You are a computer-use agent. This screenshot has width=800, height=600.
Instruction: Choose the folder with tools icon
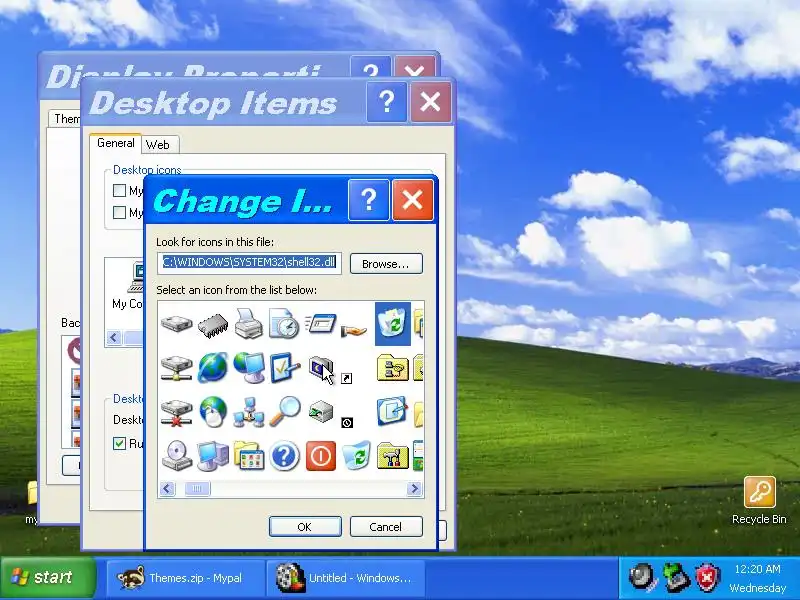[x=392, y=456]
